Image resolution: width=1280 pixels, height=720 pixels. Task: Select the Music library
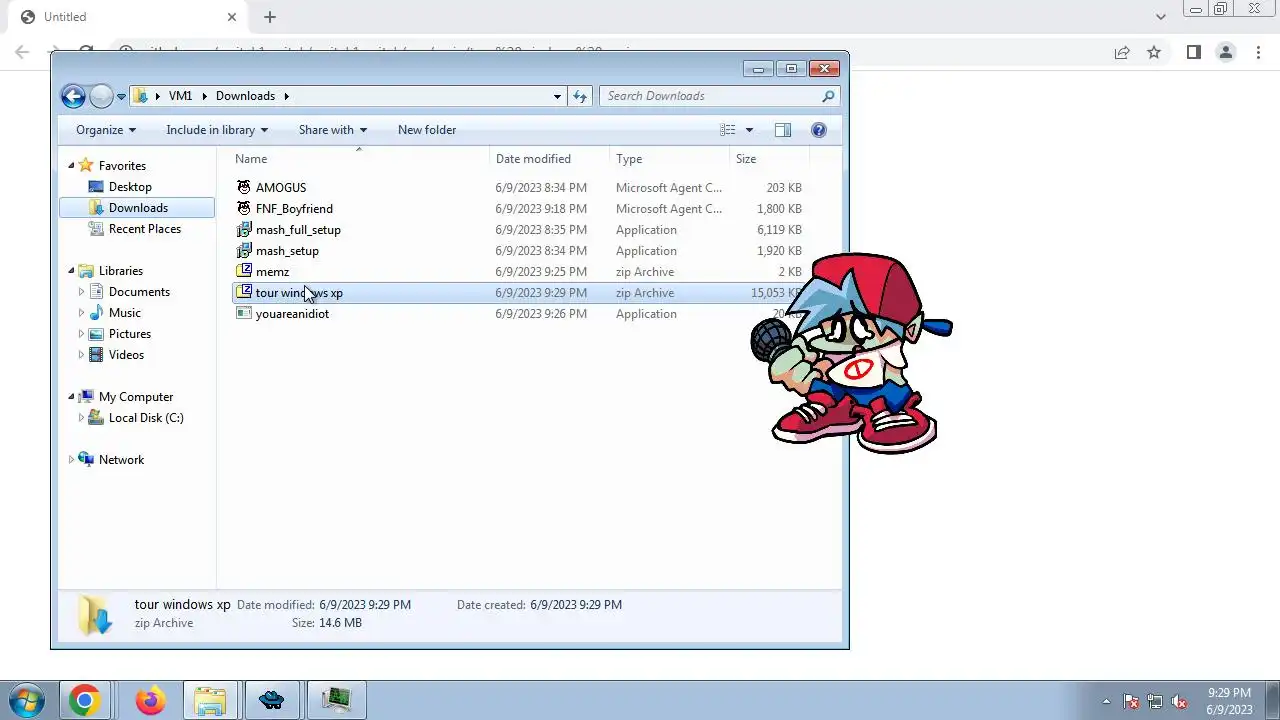click(124, 313)
